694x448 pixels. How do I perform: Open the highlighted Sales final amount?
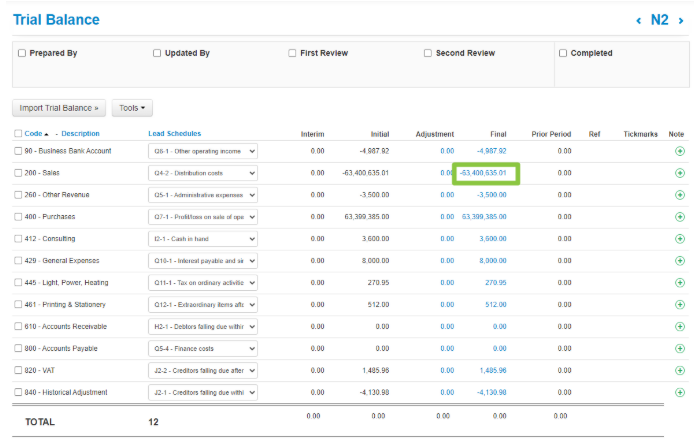pos(484,173)
